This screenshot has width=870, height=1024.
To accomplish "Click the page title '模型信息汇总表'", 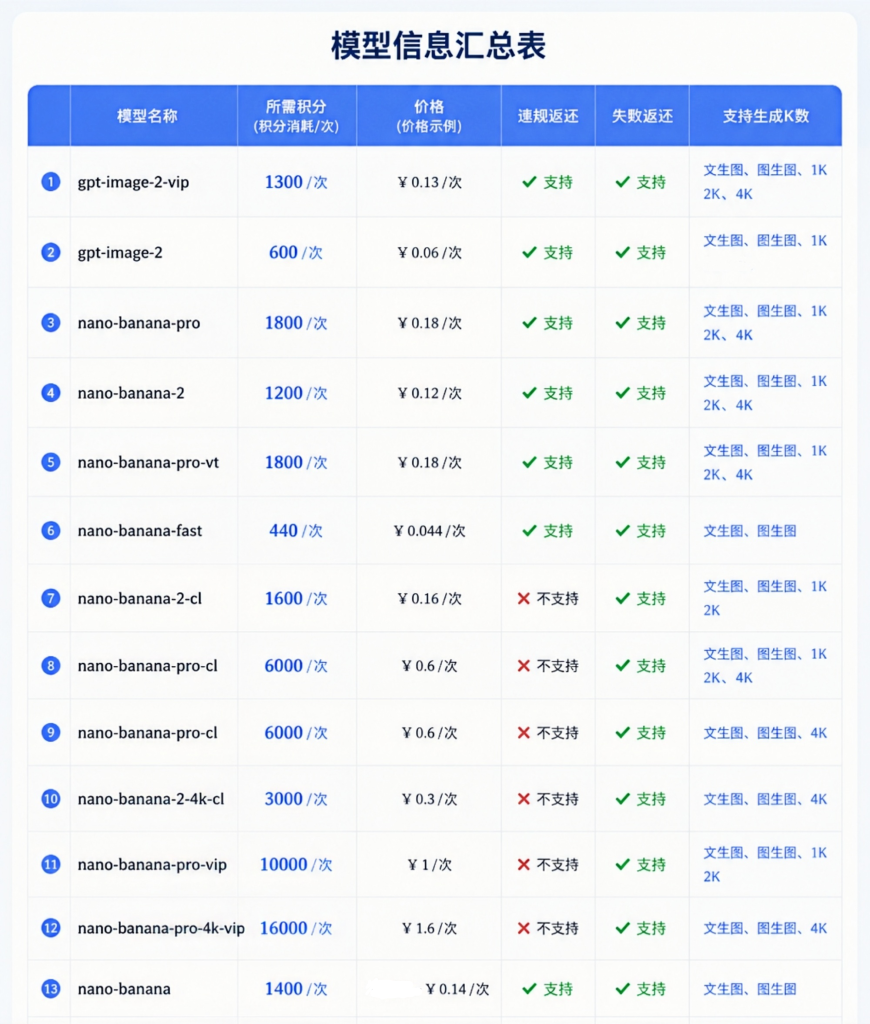I will [x=438, y=46].
